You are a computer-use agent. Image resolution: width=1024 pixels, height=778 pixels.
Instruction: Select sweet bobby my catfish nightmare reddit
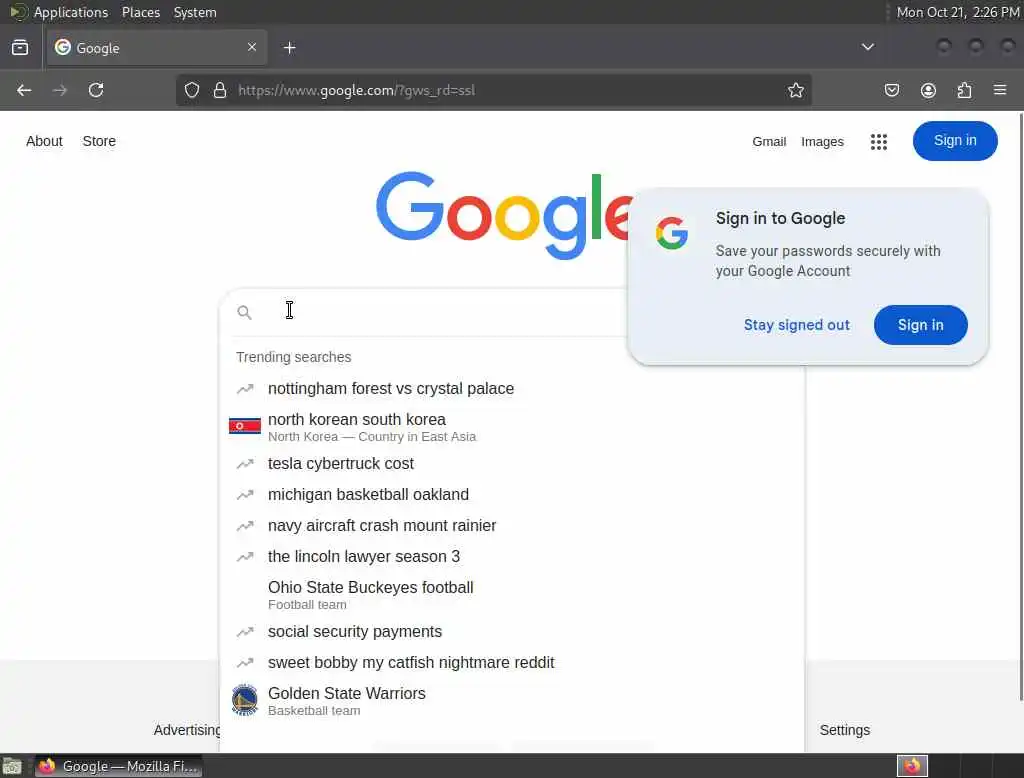pyautogui.click(x=511, y=662)
